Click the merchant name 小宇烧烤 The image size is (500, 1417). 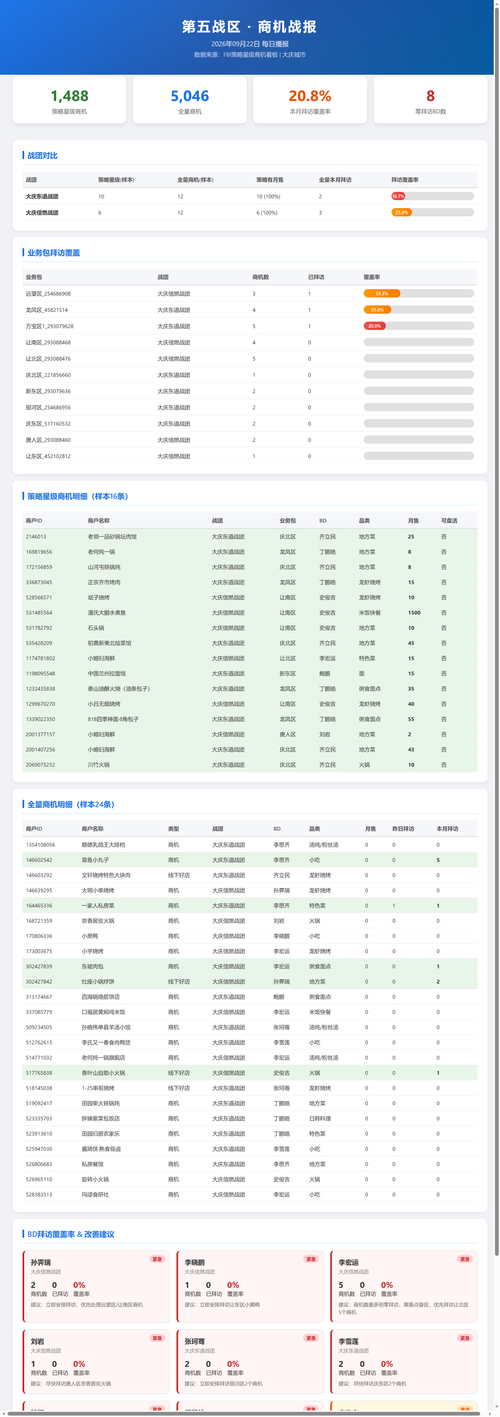[93, 951]
